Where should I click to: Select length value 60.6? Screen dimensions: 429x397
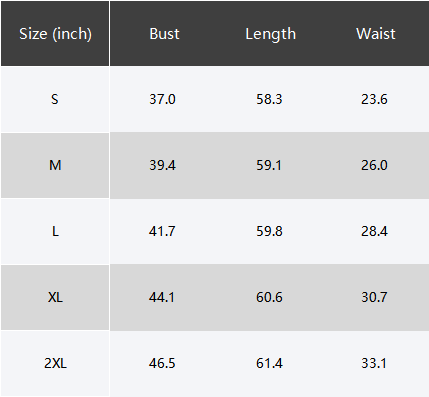[269, 297]
